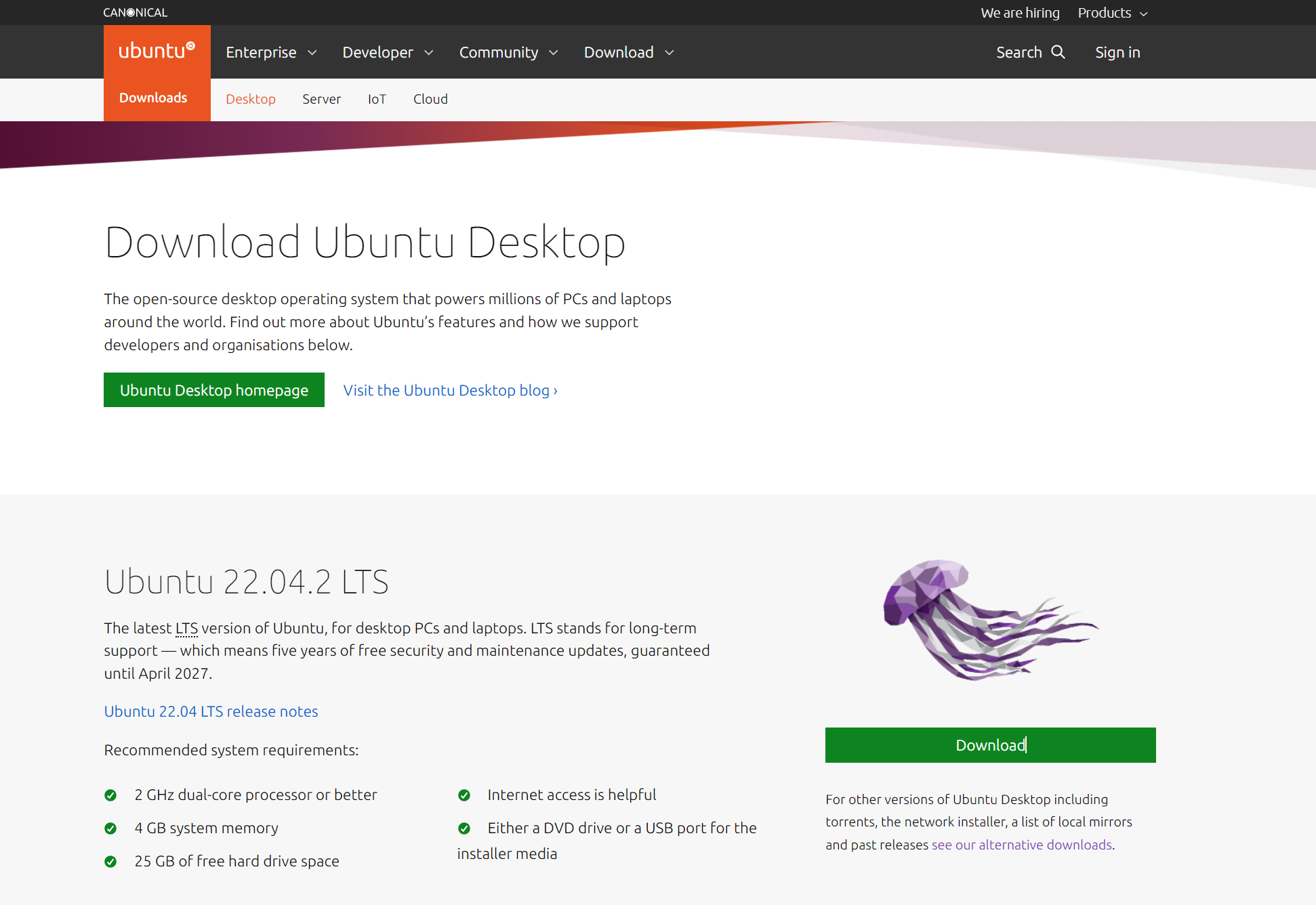Click Sign in
1316x905 pixels.
pos(1117,52)
